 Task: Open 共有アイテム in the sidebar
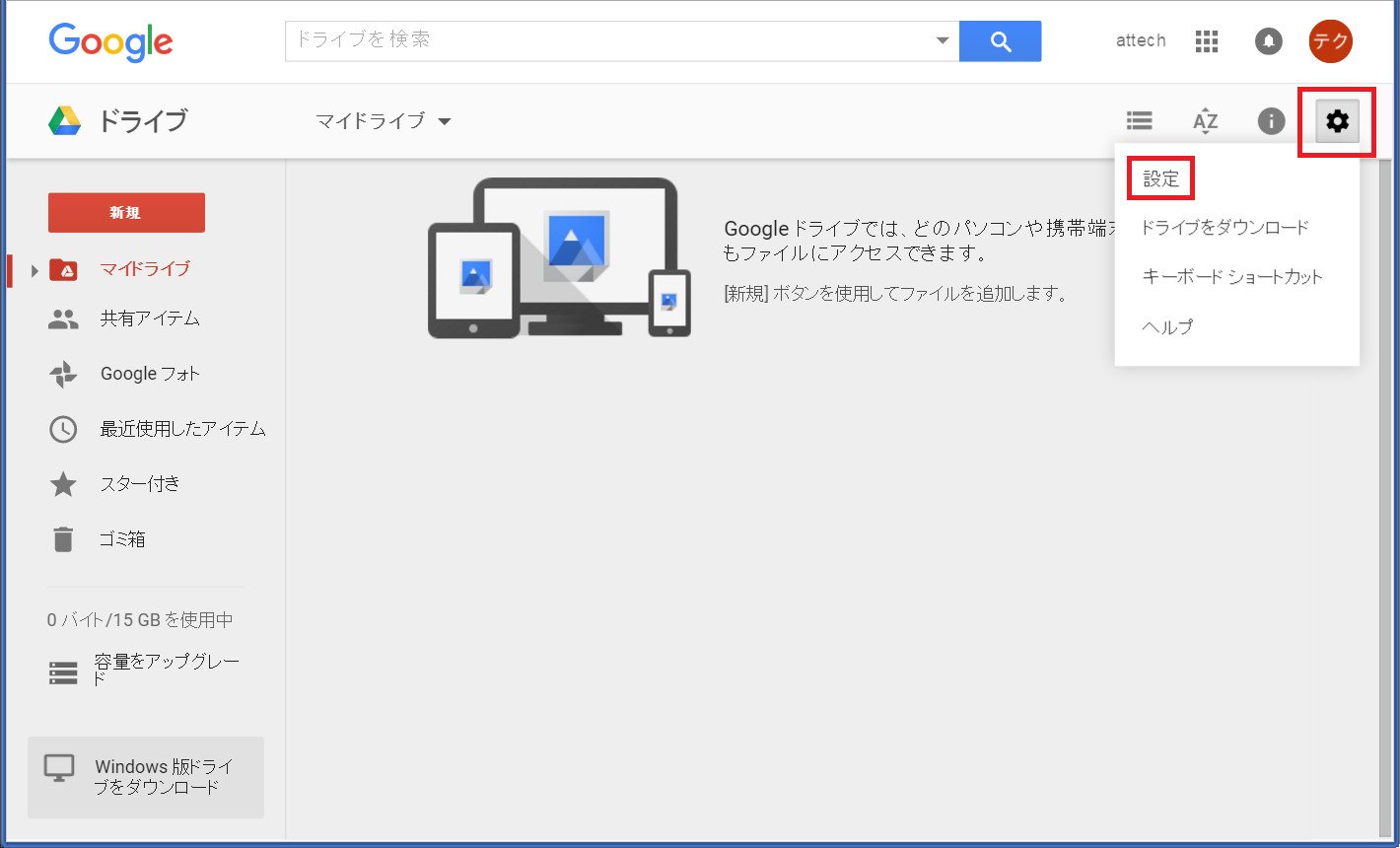[150, 318]
